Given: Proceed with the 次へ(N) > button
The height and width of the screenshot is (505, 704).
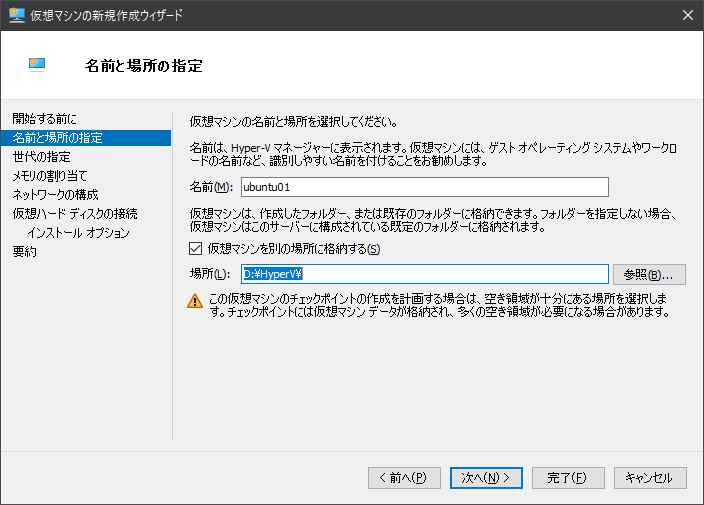Looking at the screenshot, I should 486,478.
